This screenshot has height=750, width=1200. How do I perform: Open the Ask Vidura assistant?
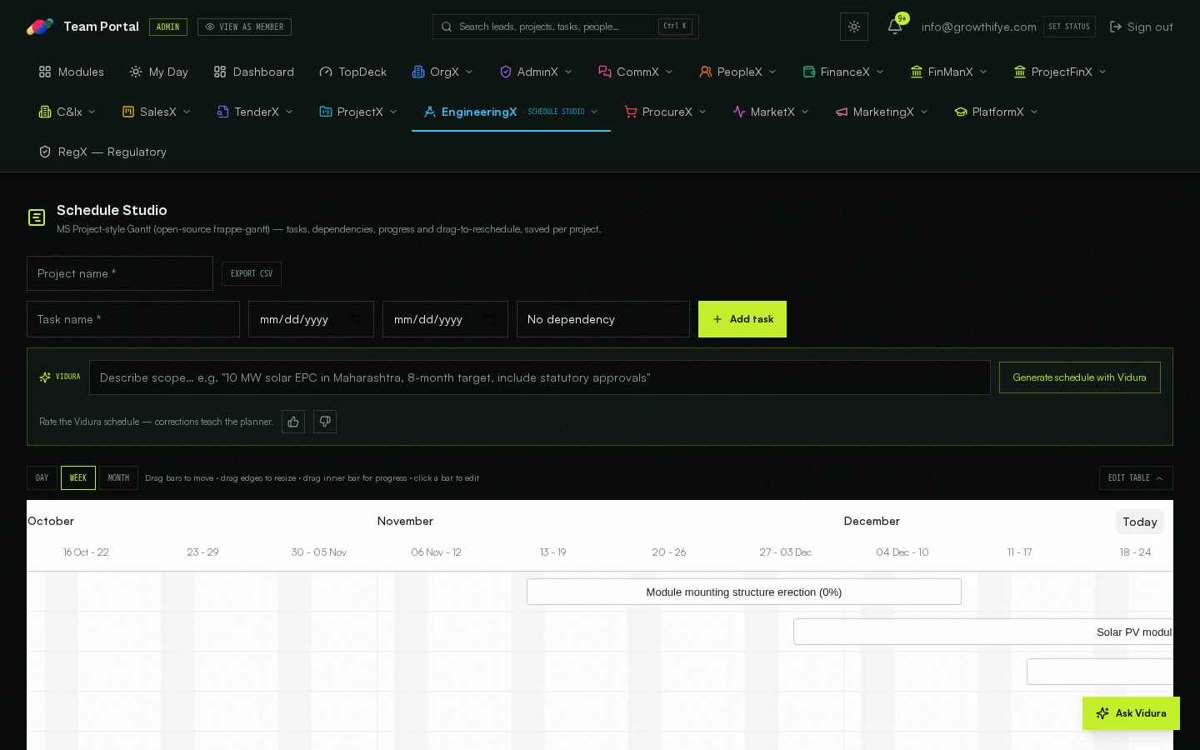[x=1131, y=713]
